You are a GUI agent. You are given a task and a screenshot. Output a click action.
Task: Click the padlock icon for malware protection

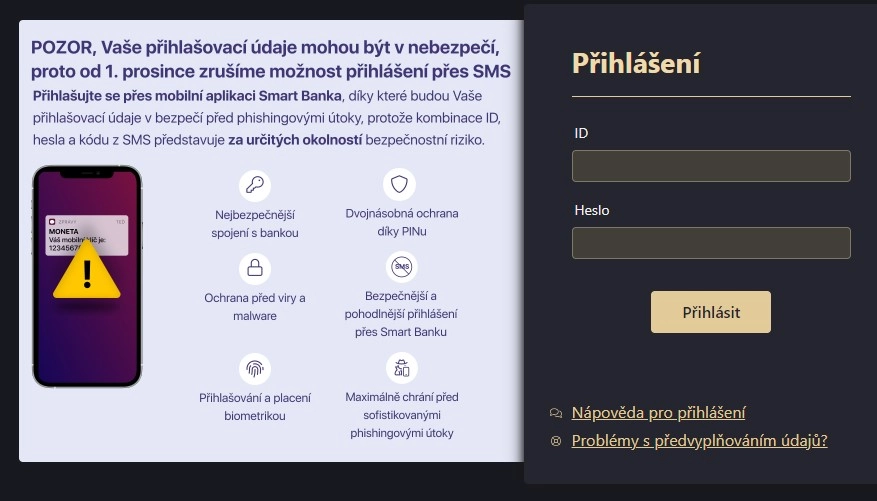tap(255, 268)
